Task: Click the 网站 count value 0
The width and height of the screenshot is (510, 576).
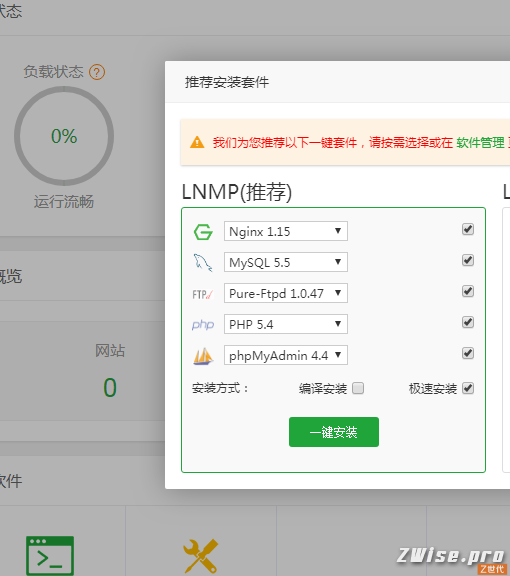Action: pos(110,388)
